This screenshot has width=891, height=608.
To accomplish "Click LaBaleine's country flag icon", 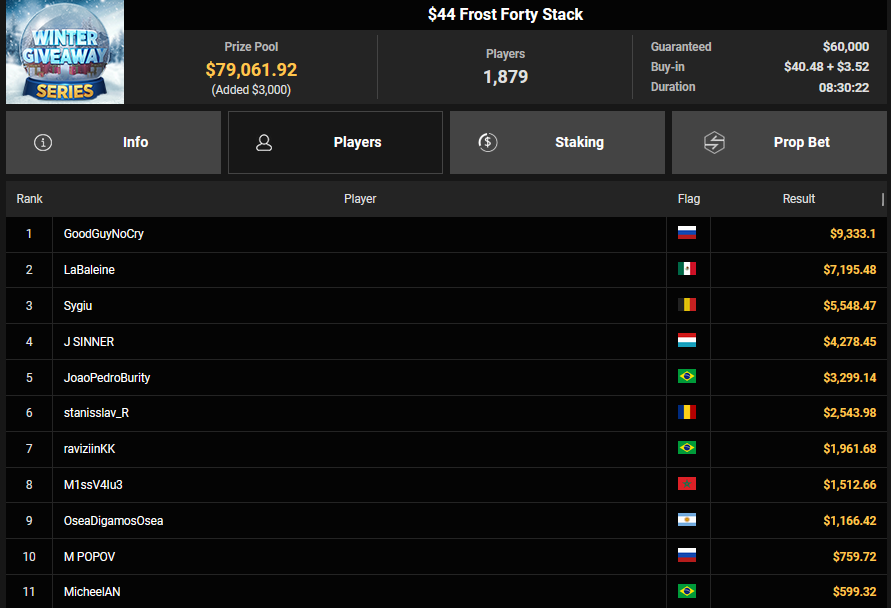I will (687, 269).
